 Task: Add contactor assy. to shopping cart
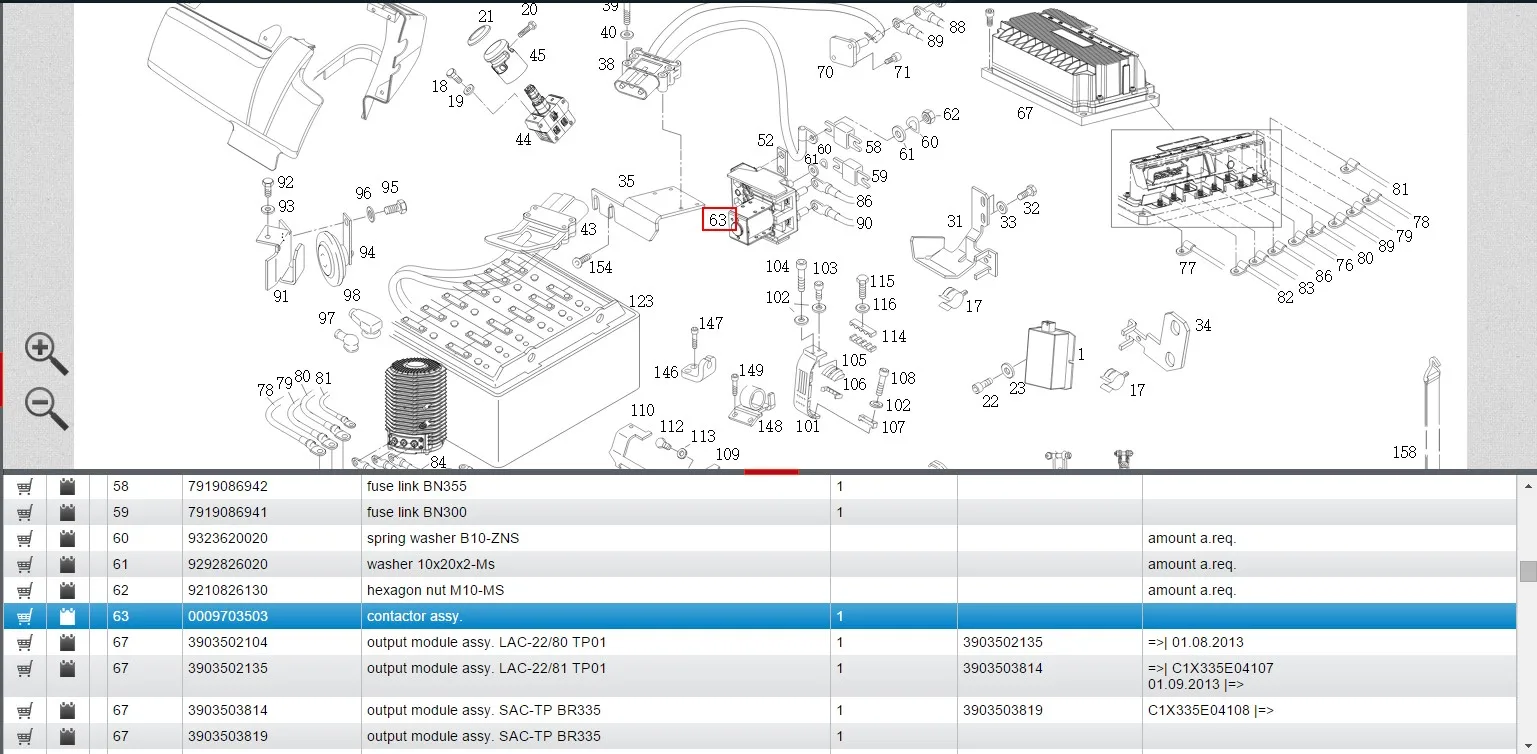(x=24, y=617)
